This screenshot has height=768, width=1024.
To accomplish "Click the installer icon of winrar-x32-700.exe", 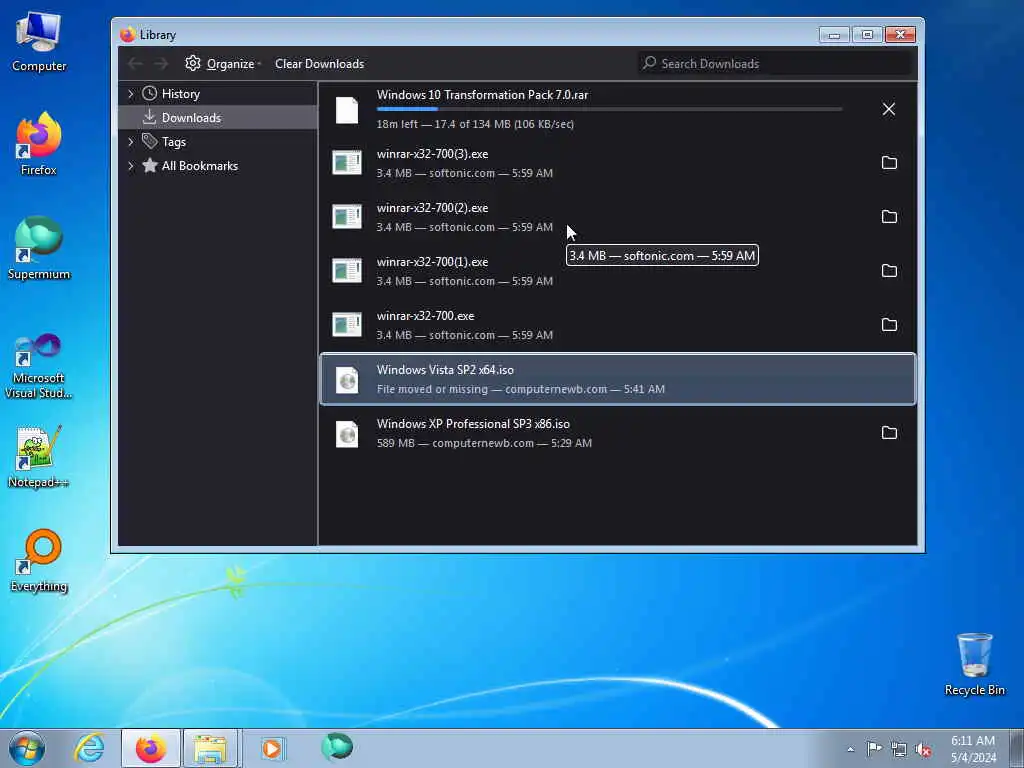I will (x=347, y=325).
